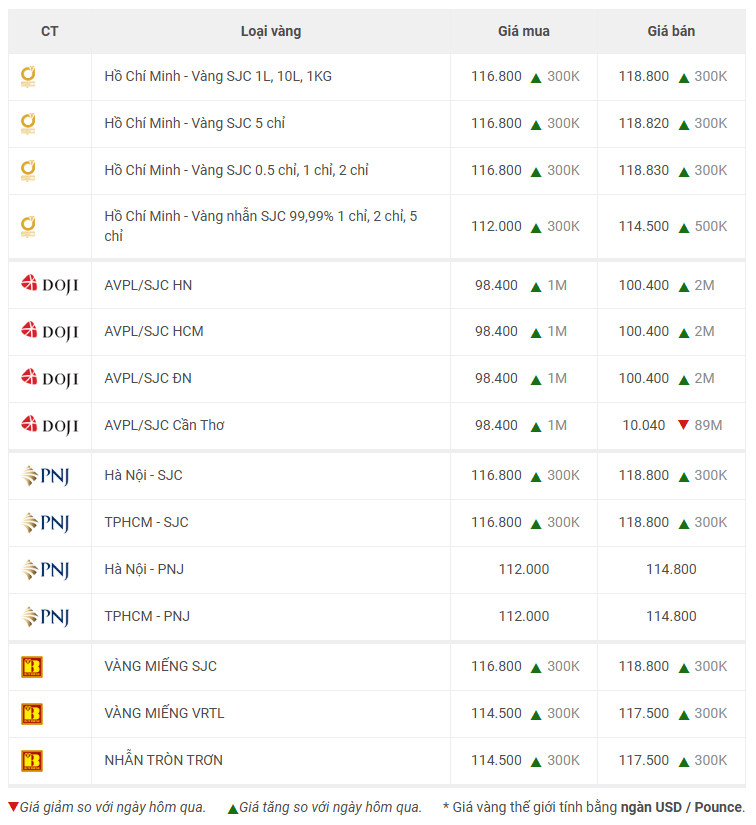The image size is (756, 825).
Task: Click the PNJ logo in the TPHCM - PNJ row
Action: 45,616
